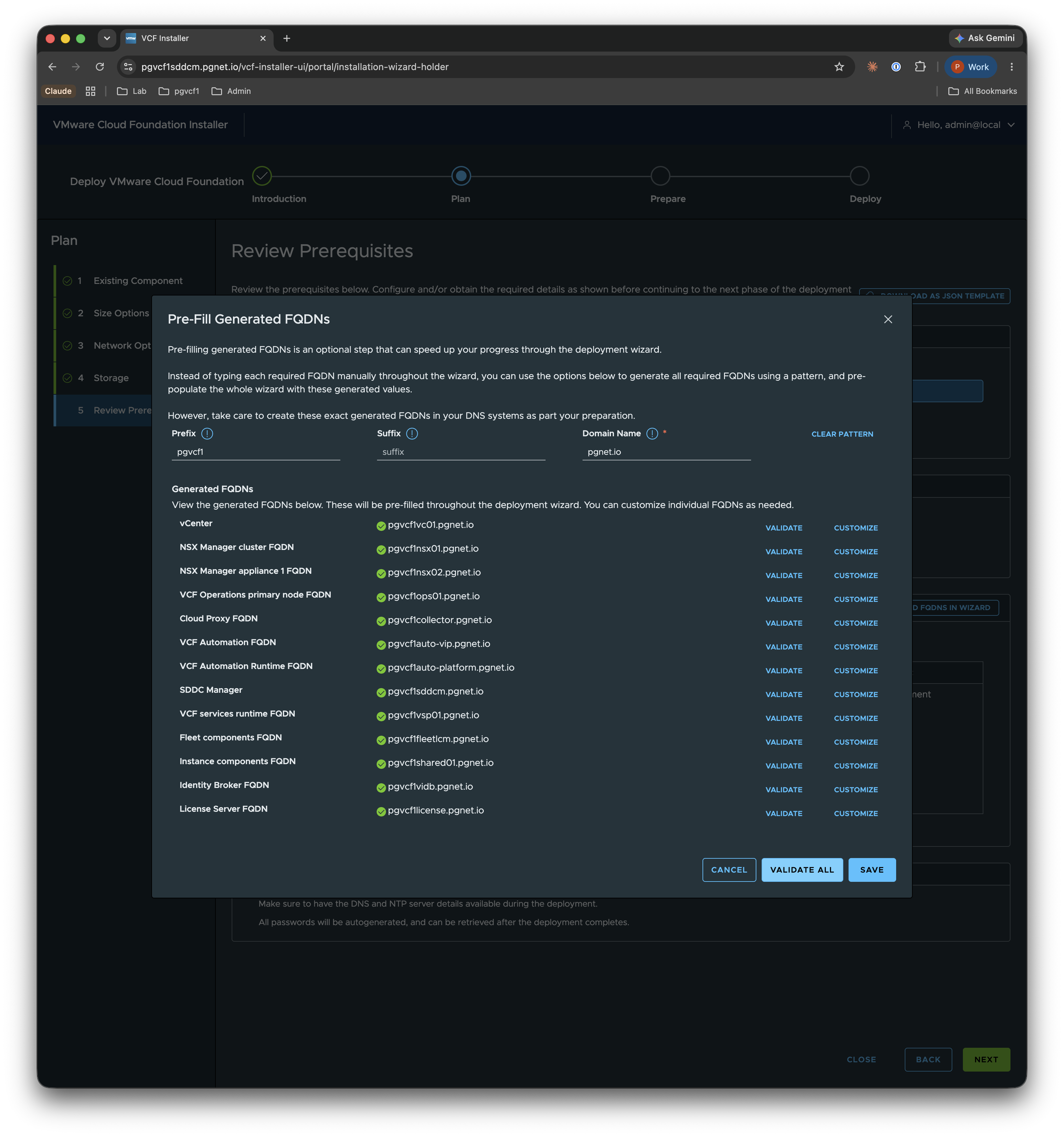
Task: Click the green check next to pgvcf1license.pgnet.io
Action: tap(381, 811)
